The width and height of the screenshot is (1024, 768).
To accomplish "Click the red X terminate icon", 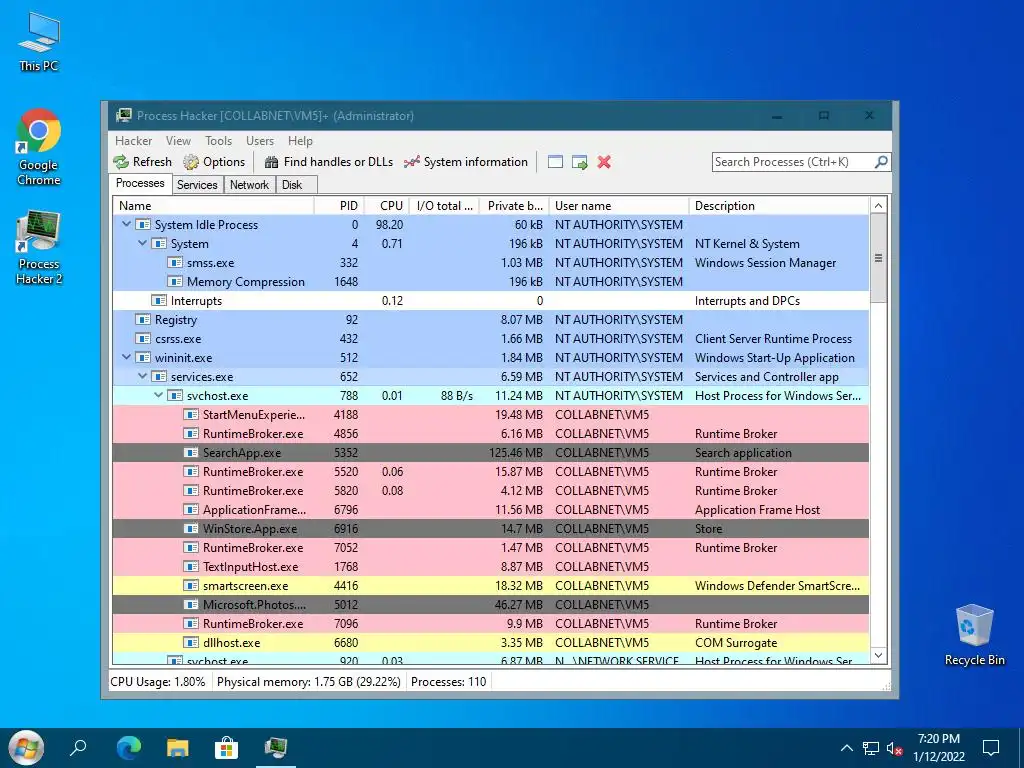I will pos(604,162).
